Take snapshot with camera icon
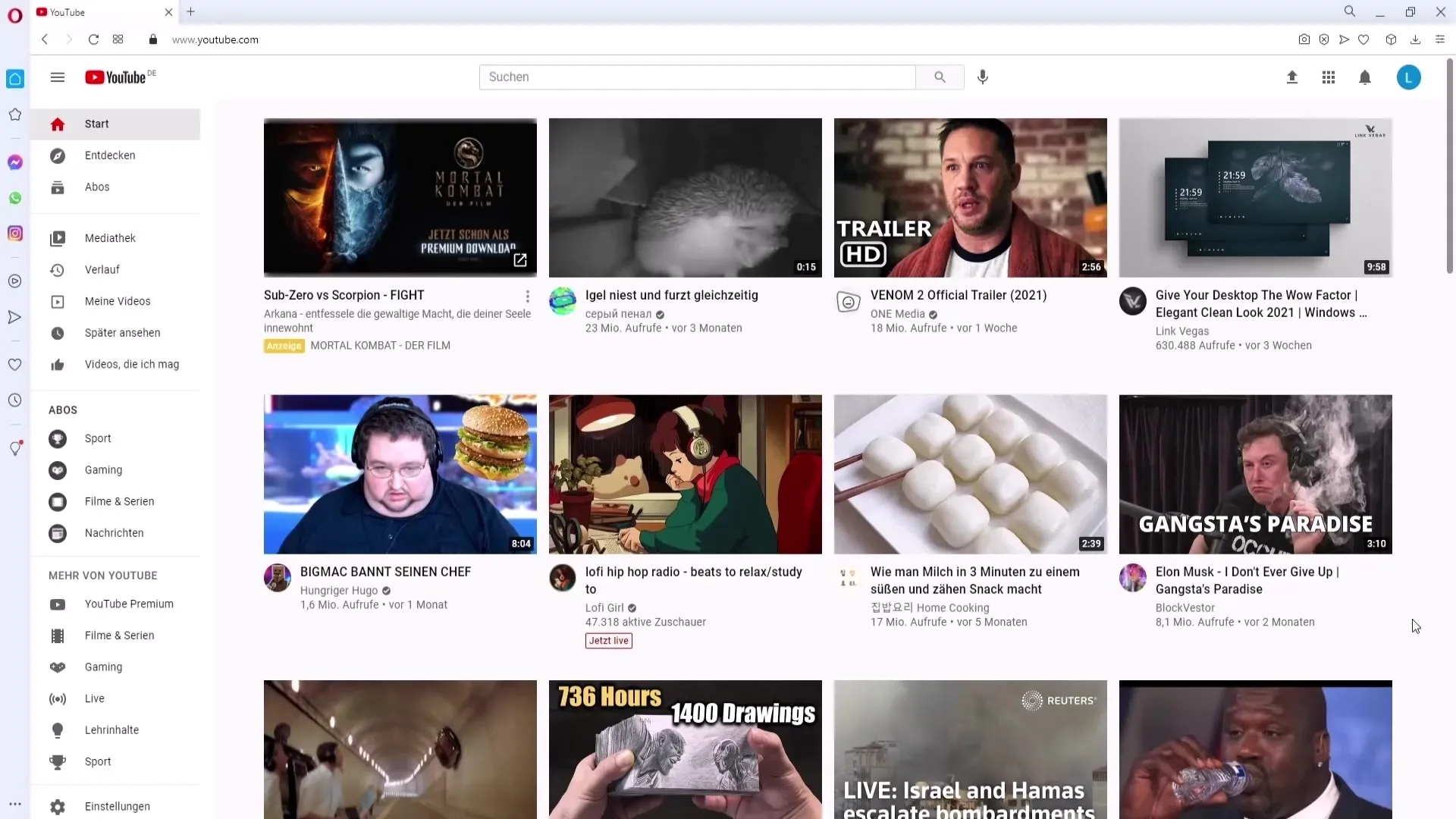This screenshot has height=819, width=1456. 1304,39
